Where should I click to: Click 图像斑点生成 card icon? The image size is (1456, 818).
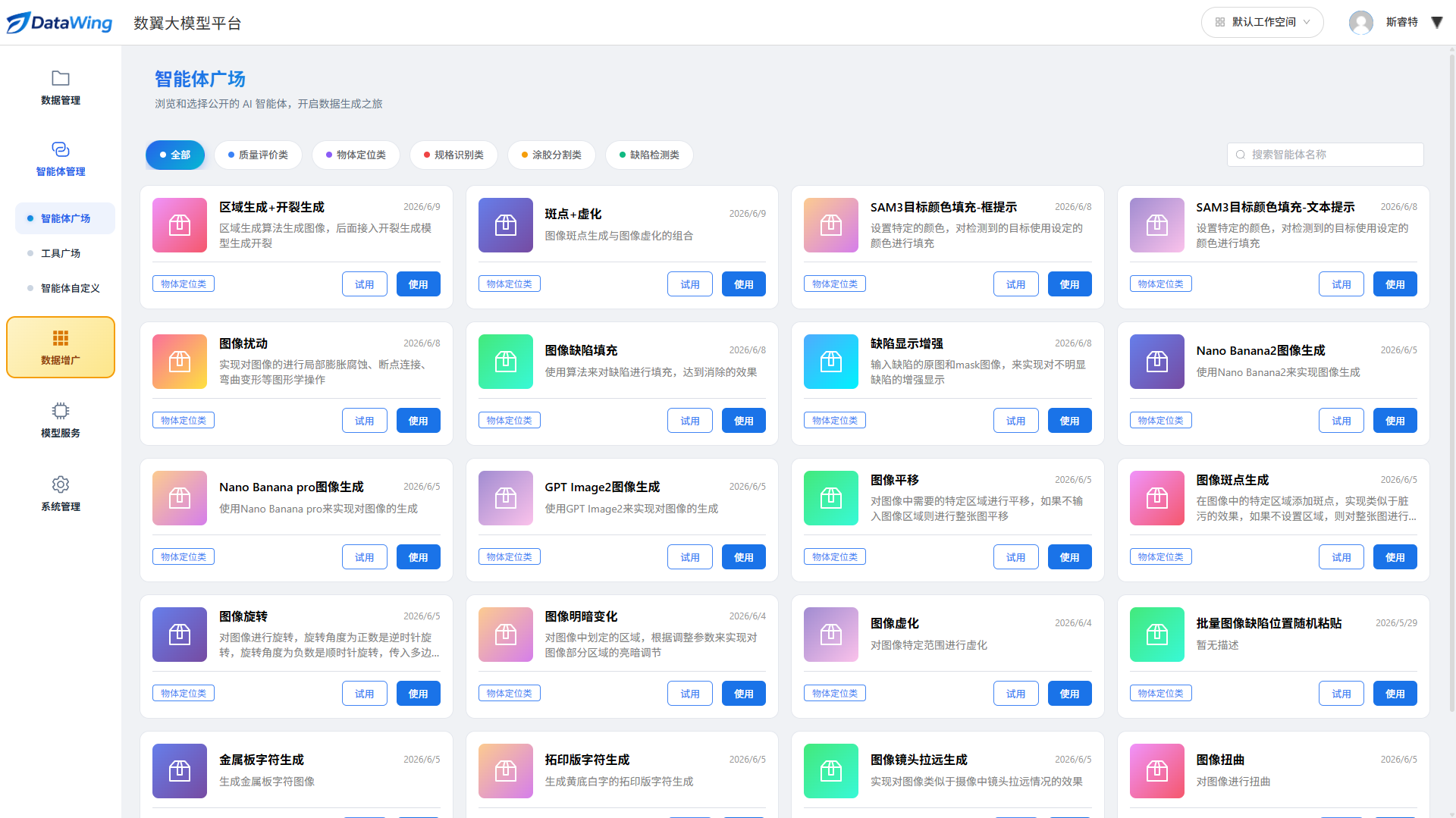click(1157, 498)
